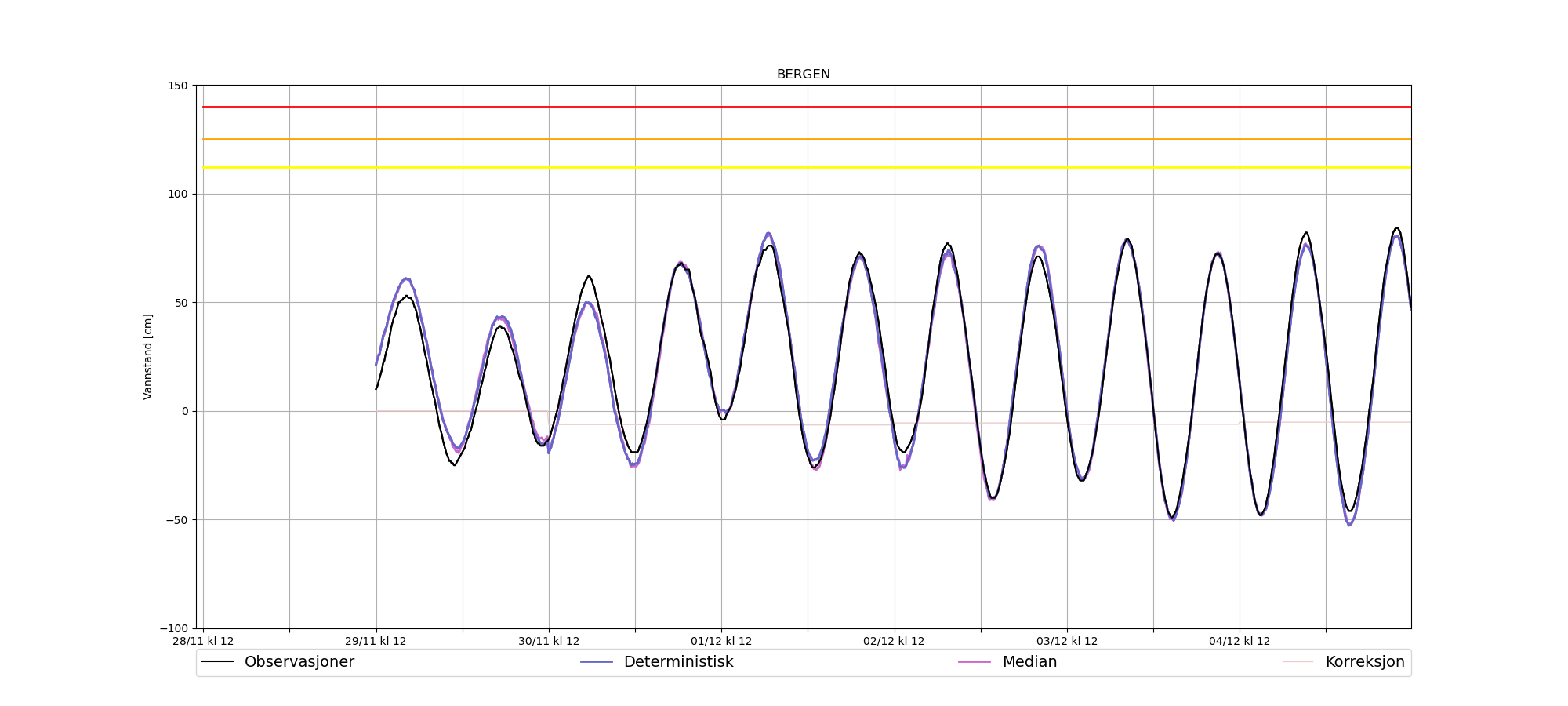Click the 150 y-axis tick label
The width and height of the screenshot is (1568, 706).
pyautogui.click(x=179, y=86)
